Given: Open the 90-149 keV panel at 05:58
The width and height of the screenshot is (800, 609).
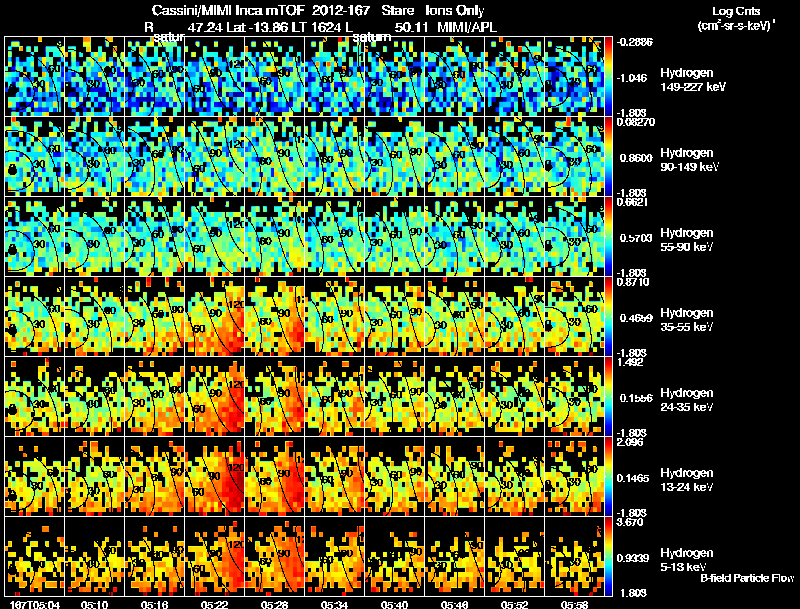Looking at the screenshot, I should point(574,156).
